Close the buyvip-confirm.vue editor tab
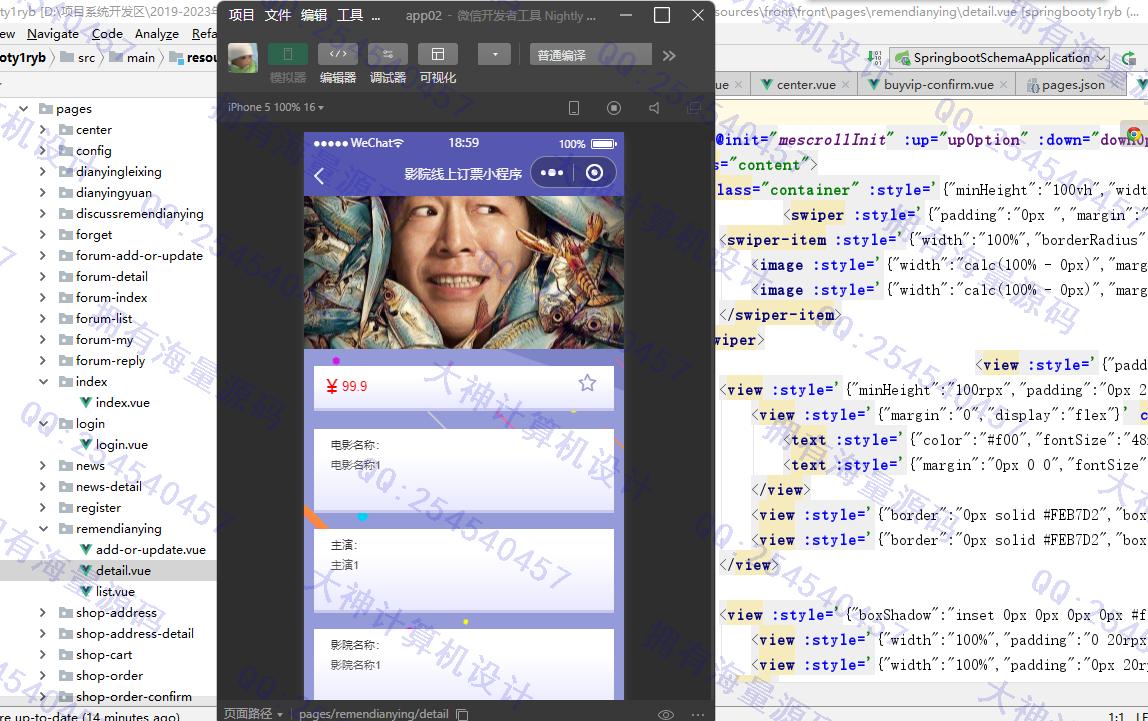 [x=1004, y=85]
